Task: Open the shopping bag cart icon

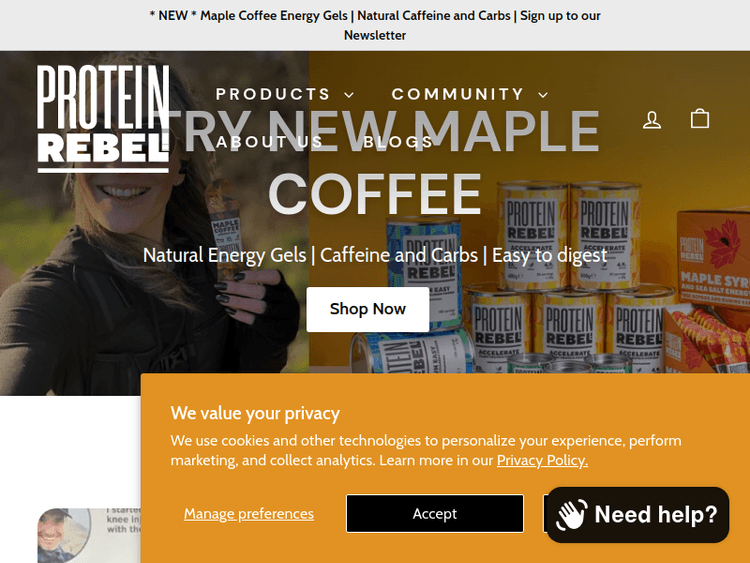Action: tap(700, 118)
